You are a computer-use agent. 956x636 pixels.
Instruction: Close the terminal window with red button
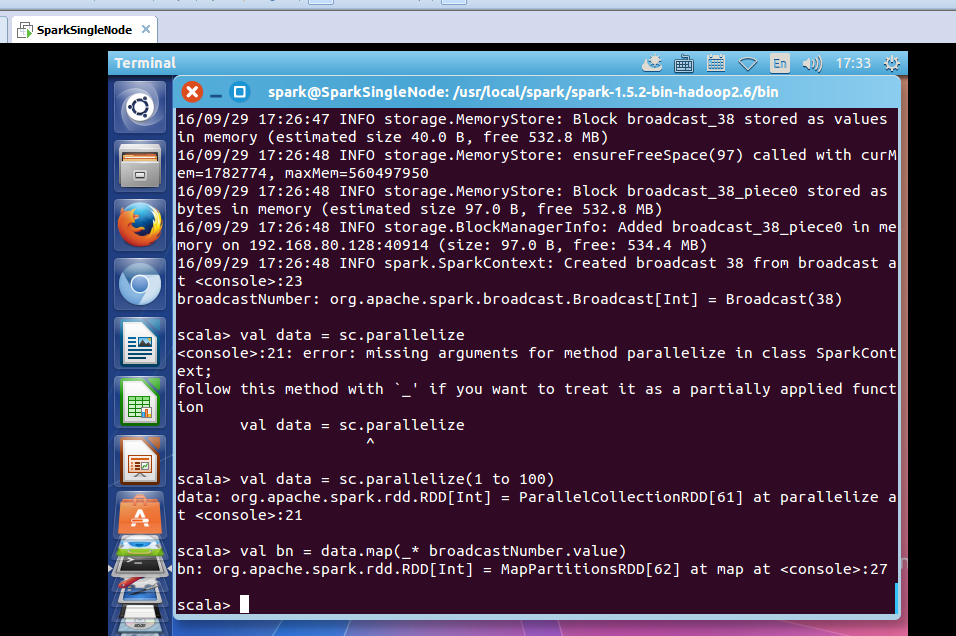tap(192, 92)
